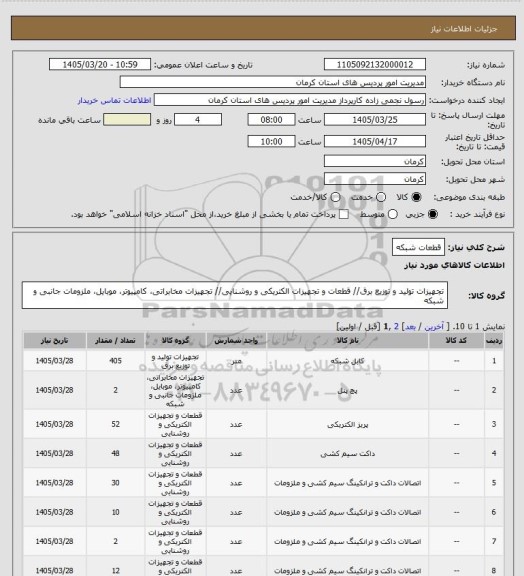Click the داکت سیم کشی item name
The height and width of the screenshot is (576, 524).
tap(347, 454)
